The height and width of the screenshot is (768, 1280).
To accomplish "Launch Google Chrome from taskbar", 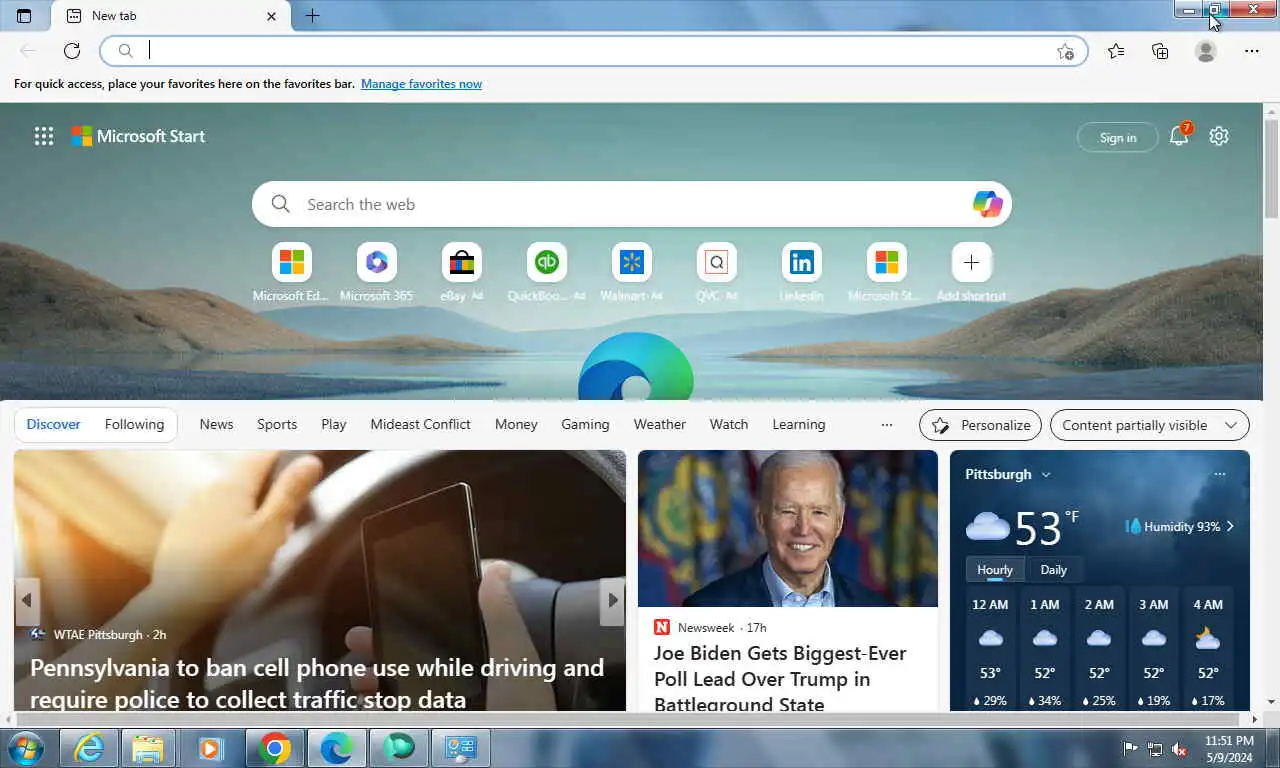I will click(274, 748).
